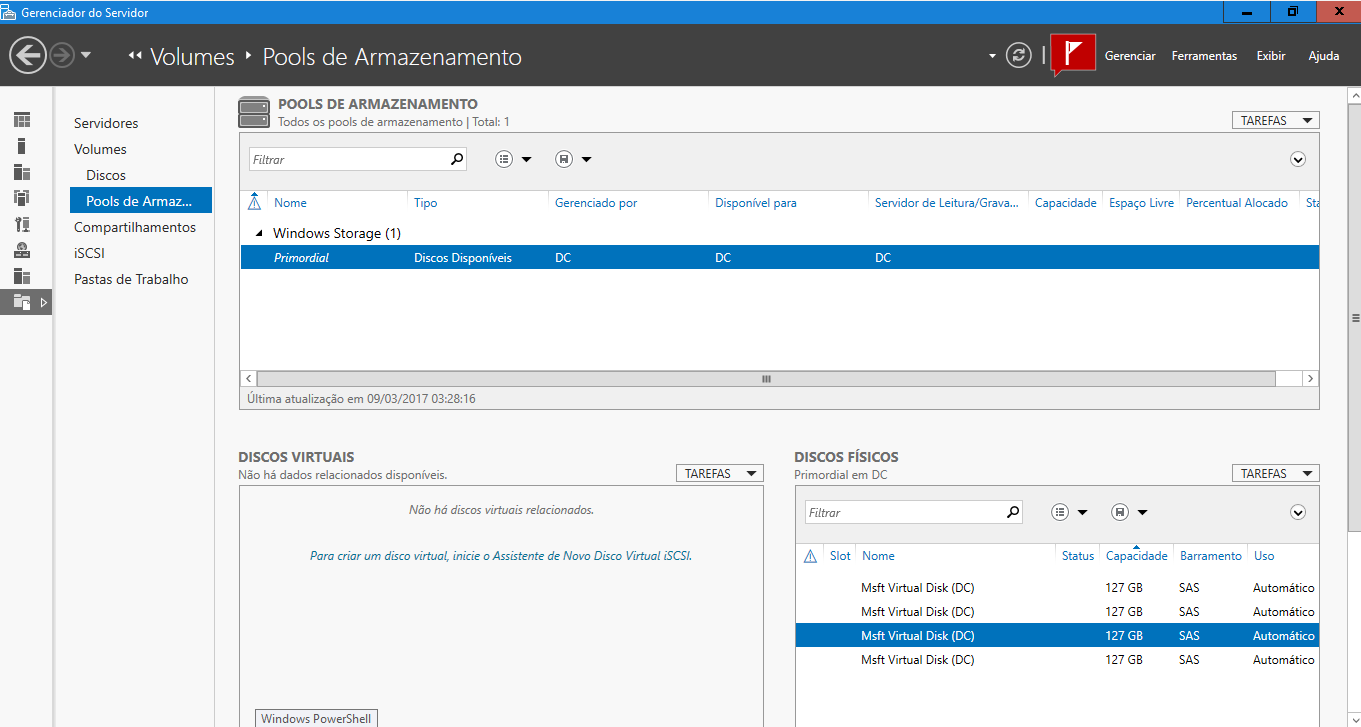Click the back navigation arrow button
Image resolution: width=1361 pixels, height=727 pixels.
pos(28,55)
